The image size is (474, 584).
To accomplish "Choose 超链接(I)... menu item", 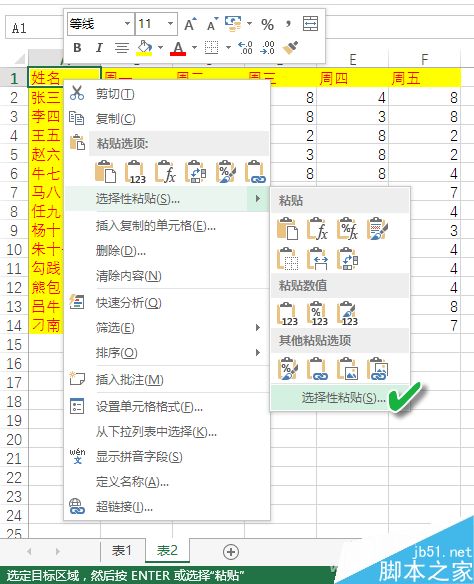I will click(x=167, y=507).
